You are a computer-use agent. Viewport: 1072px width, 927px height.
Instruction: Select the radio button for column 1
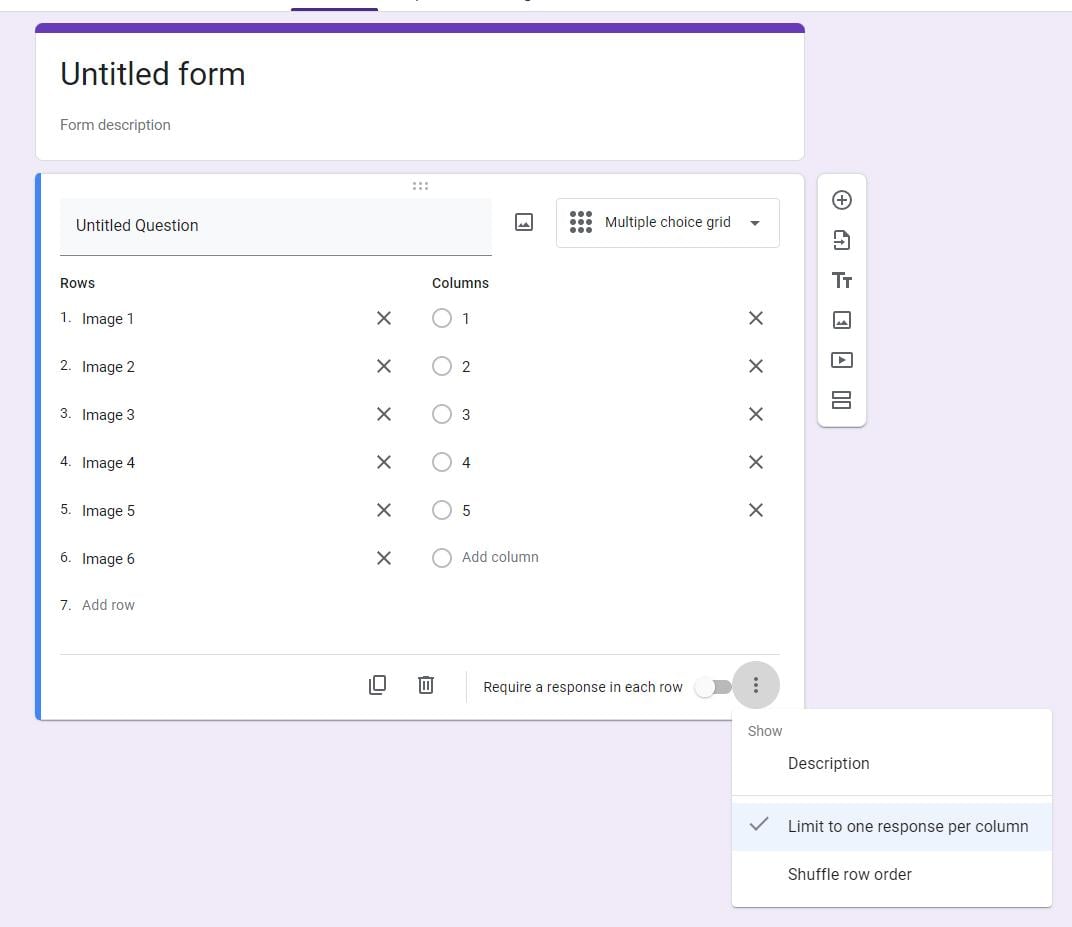(x=442, y=318)
